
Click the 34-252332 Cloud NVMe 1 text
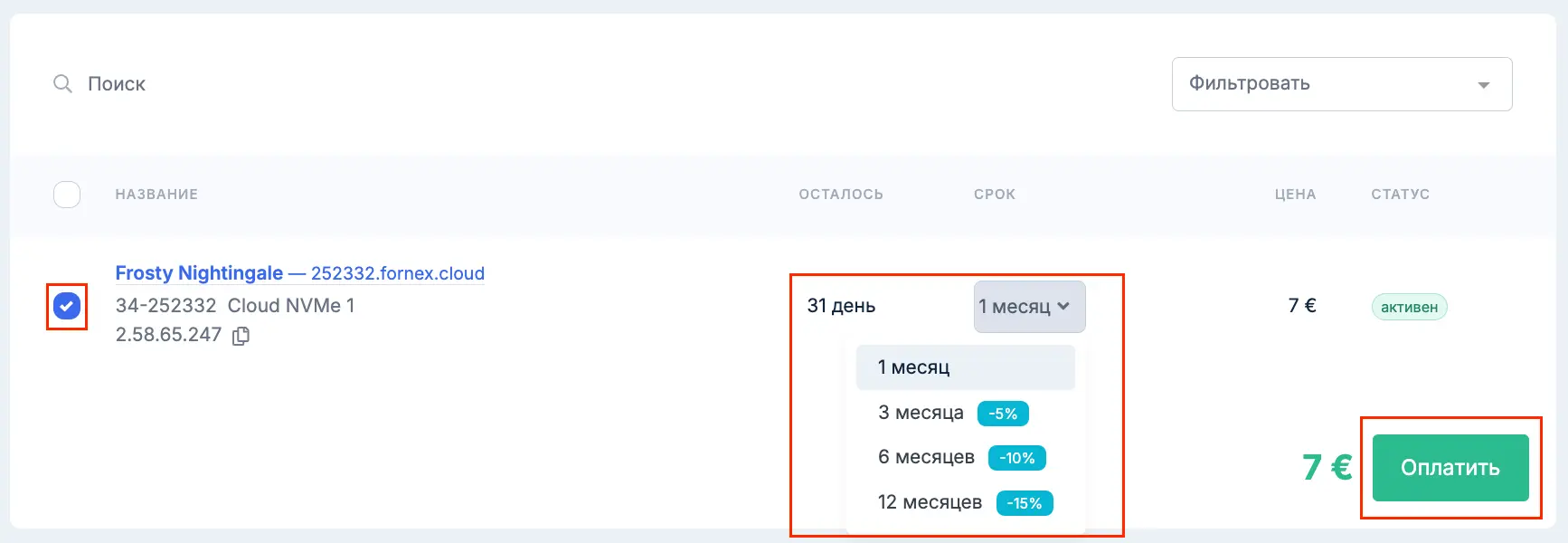[x=235, y=306]
